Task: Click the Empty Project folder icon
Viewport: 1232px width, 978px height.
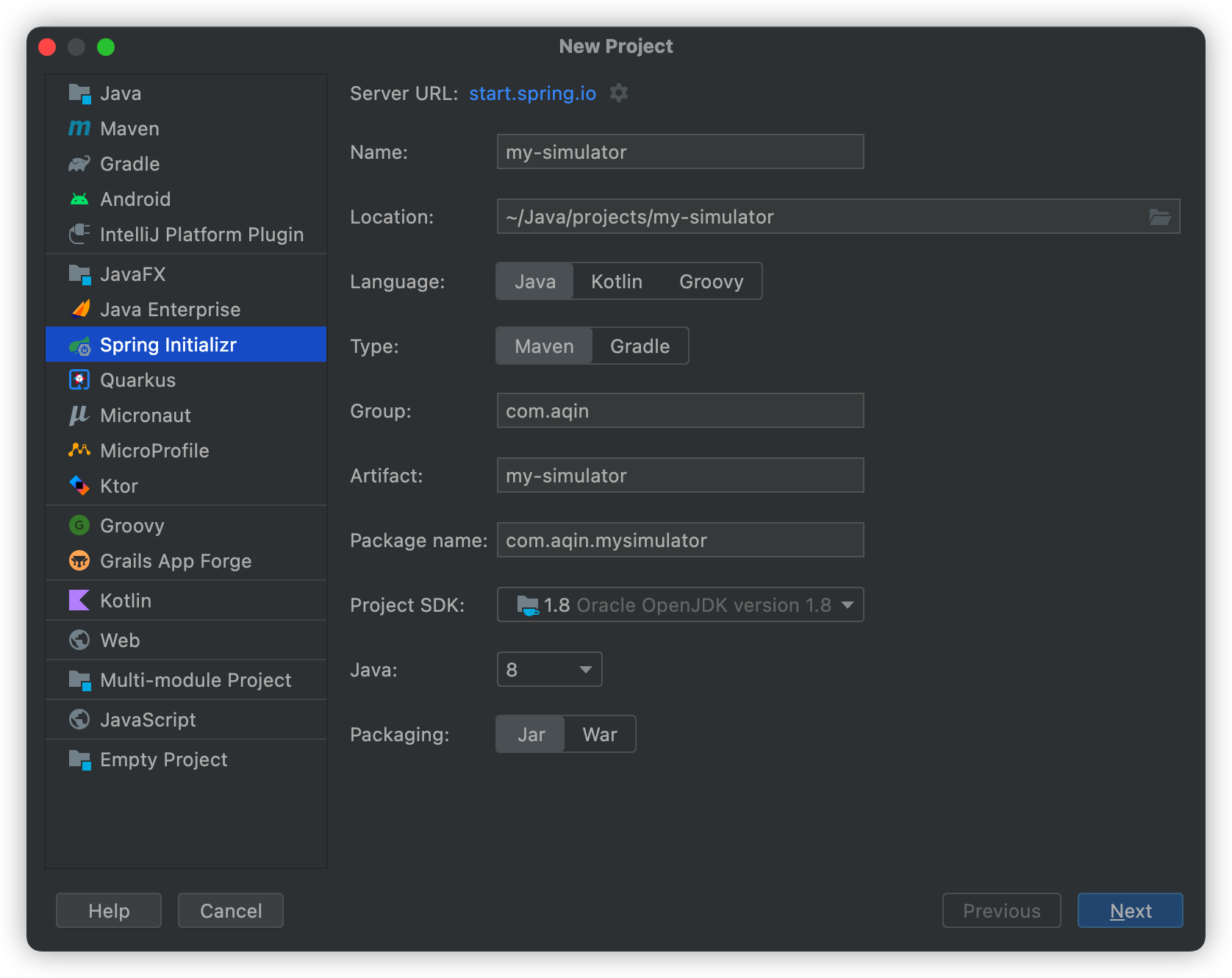Action: pyautogui.click(x=79, y=760)
